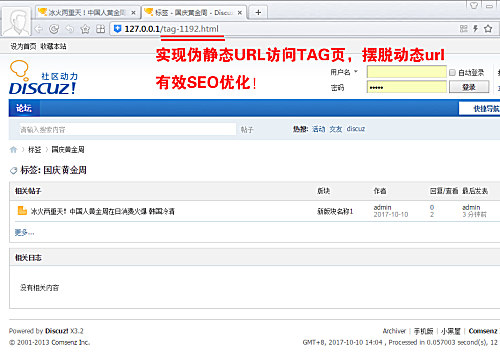This screenshot has height=364, width=500.
Task: Reload the page with the refresh icon
Action: pyautogui.click(x=54, y=29)
